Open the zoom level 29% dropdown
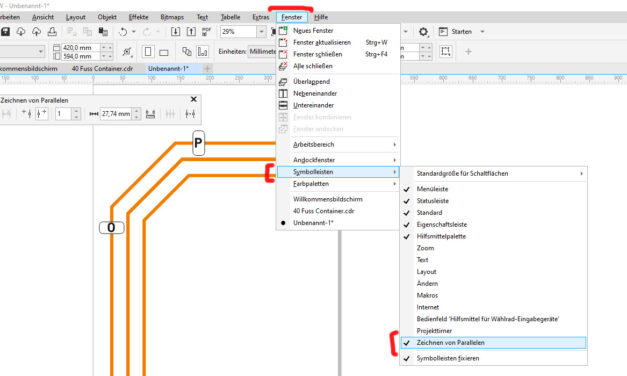This screenshot has height=376, width=627. (x=261, y=32)
